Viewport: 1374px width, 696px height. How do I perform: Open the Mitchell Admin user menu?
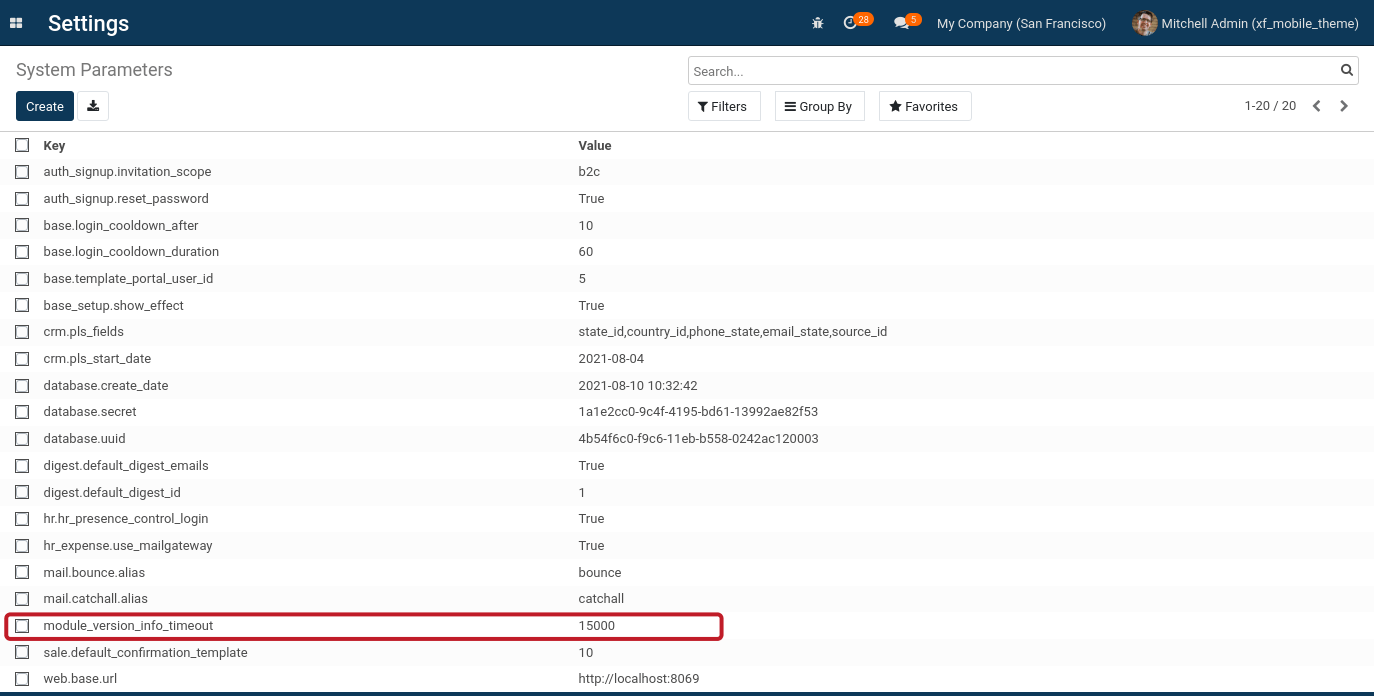[1259, 23]
